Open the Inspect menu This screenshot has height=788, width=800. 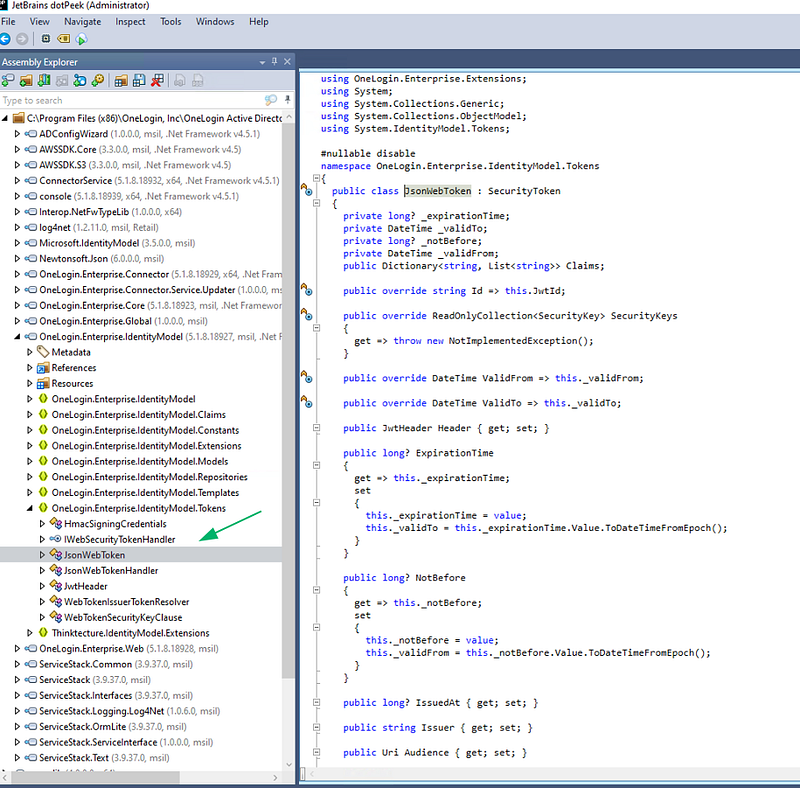click(x=130, y=21)
